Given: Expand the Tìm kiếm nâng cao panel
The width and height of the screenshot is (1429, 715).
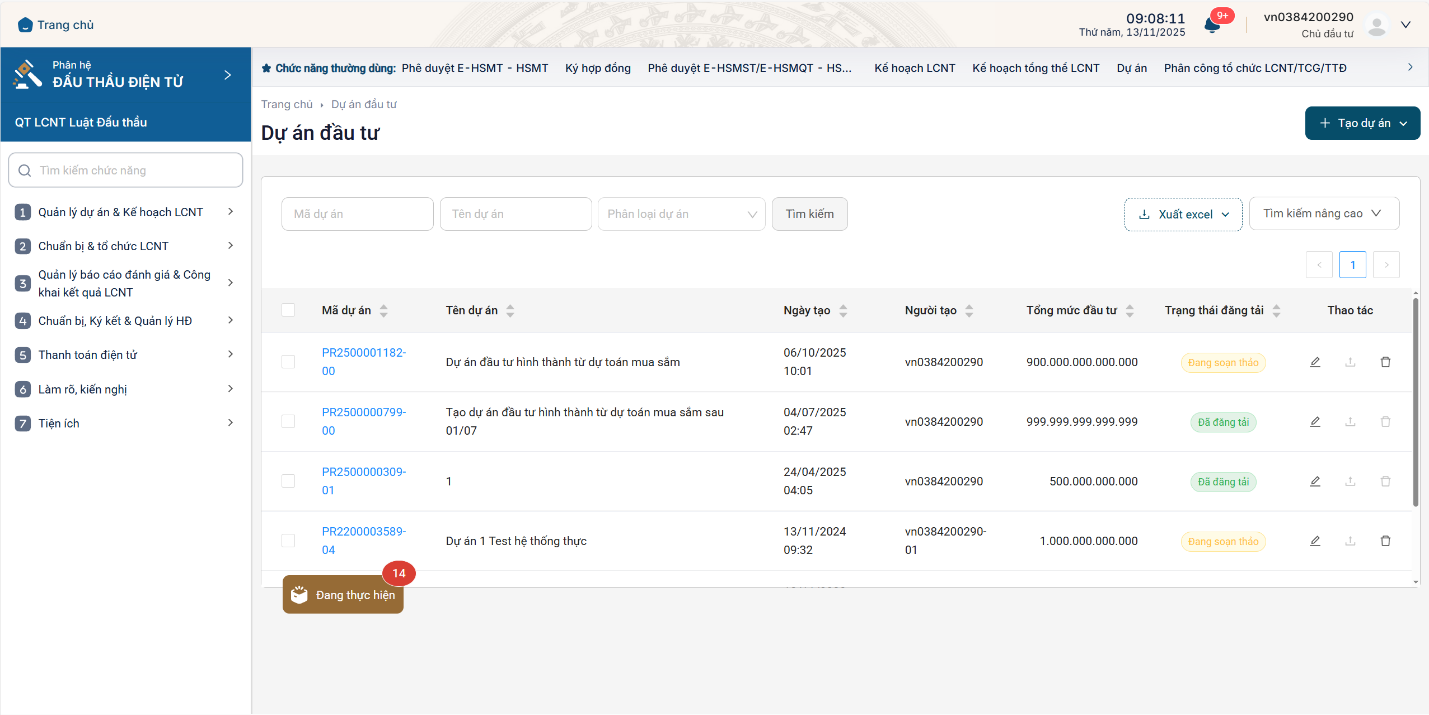Looking at the screenshot, I should tap(1323, 214).
